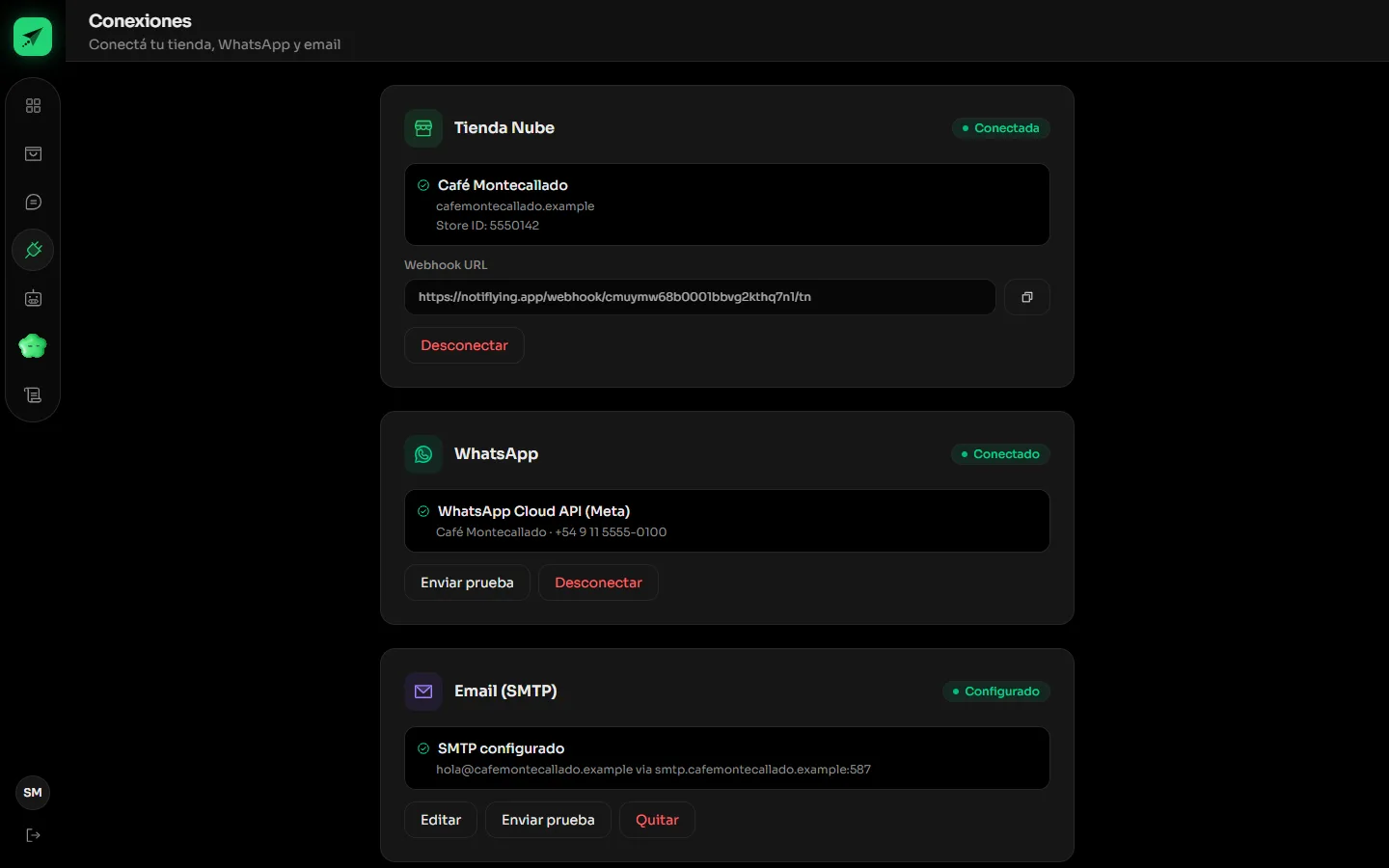Click the Tienda Nube 'Conectada' status badge

pos(1001,128)
